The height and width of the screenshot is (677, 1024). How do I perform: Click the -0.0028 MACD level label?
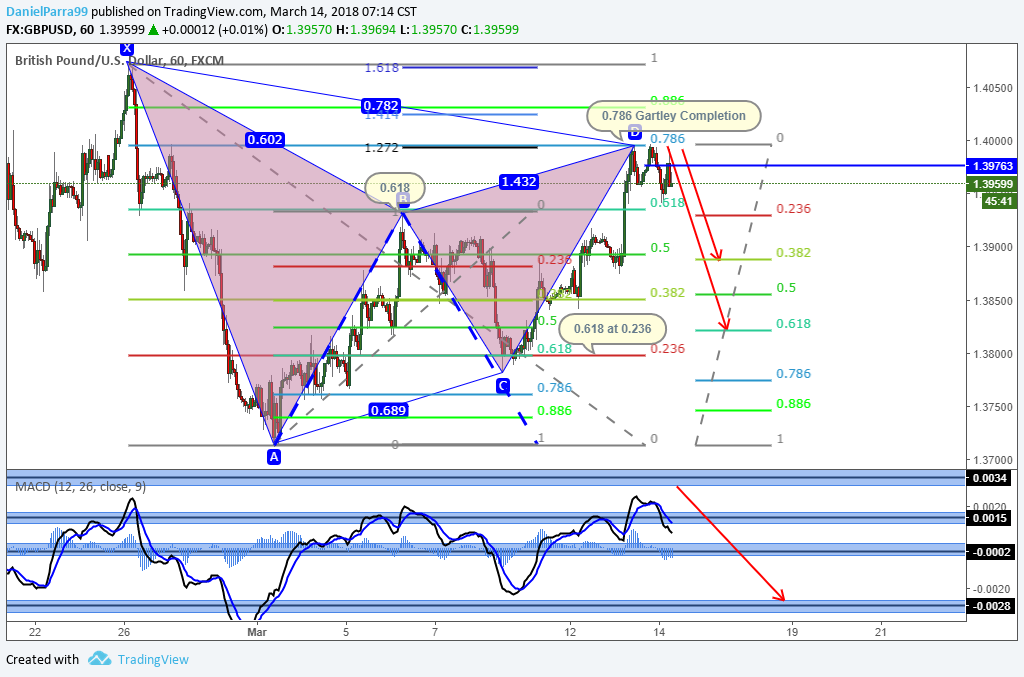pyautogui.click(x=989, y=606)
